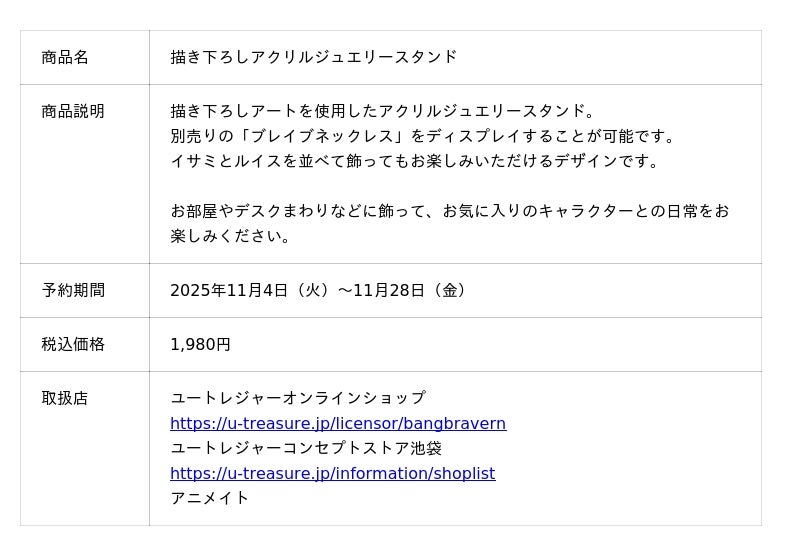Click the 予約期間 row header

[x=73, y=291]
